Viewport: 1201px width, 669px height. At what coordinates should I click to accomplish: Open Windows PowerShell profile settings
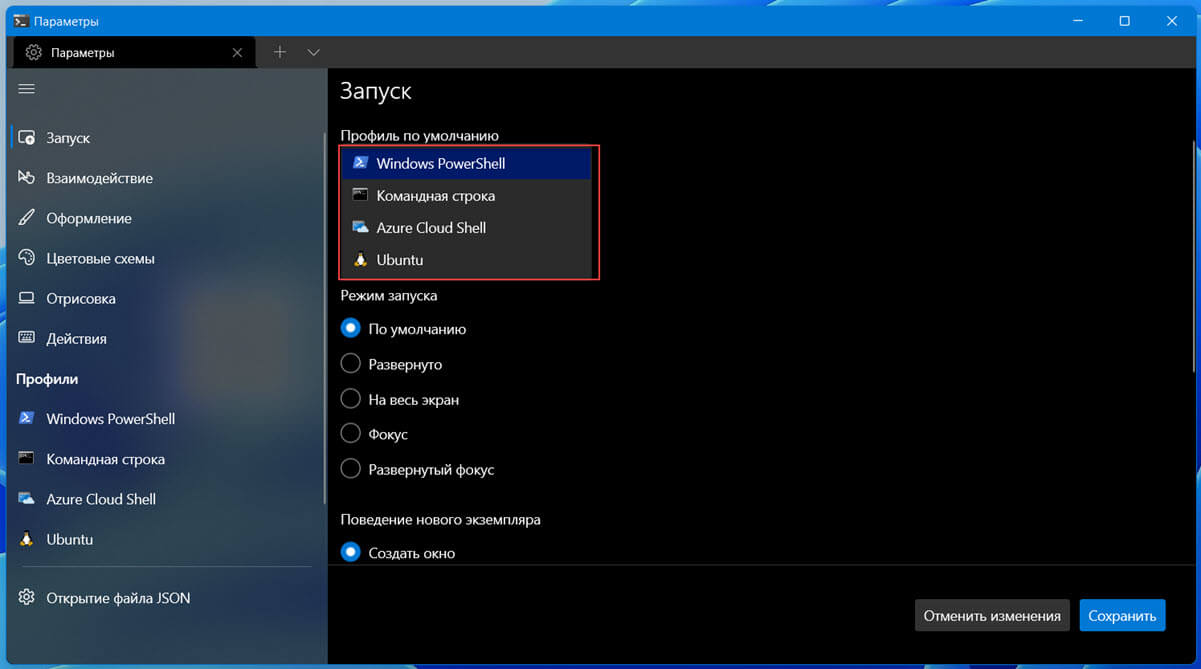(164, 418)
